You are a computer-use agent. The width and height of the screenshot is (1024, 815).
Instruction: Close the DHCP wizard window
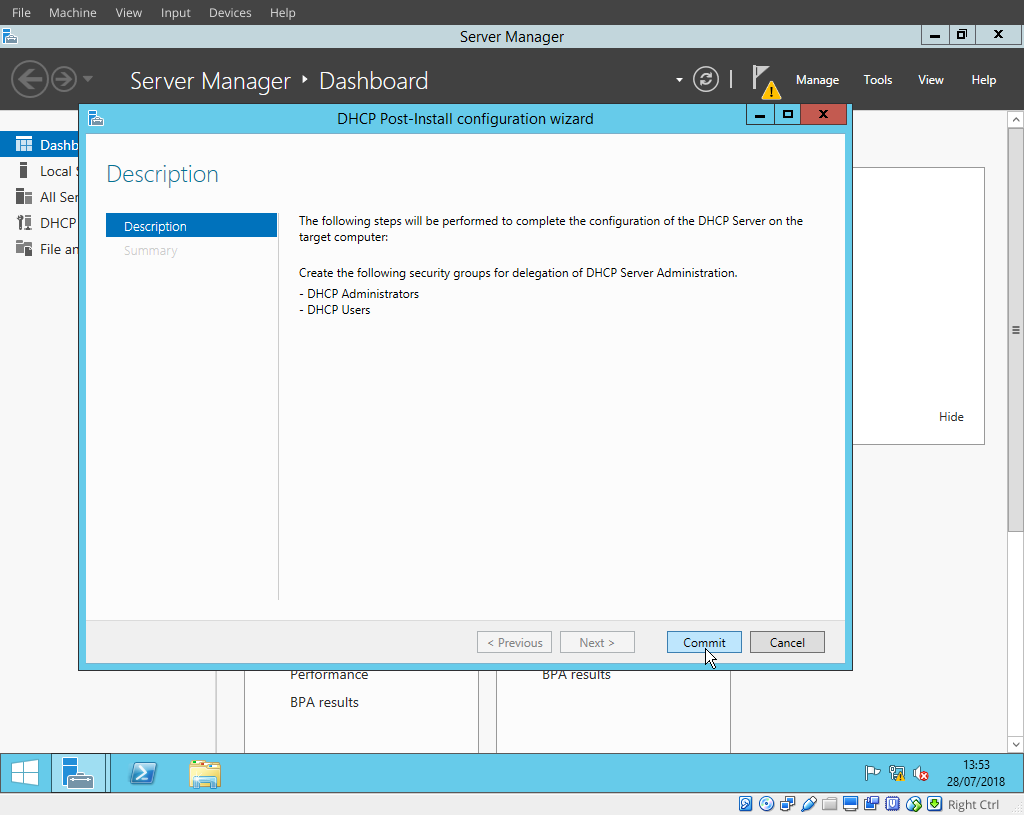pyautogui.click(x=824, y=115)
